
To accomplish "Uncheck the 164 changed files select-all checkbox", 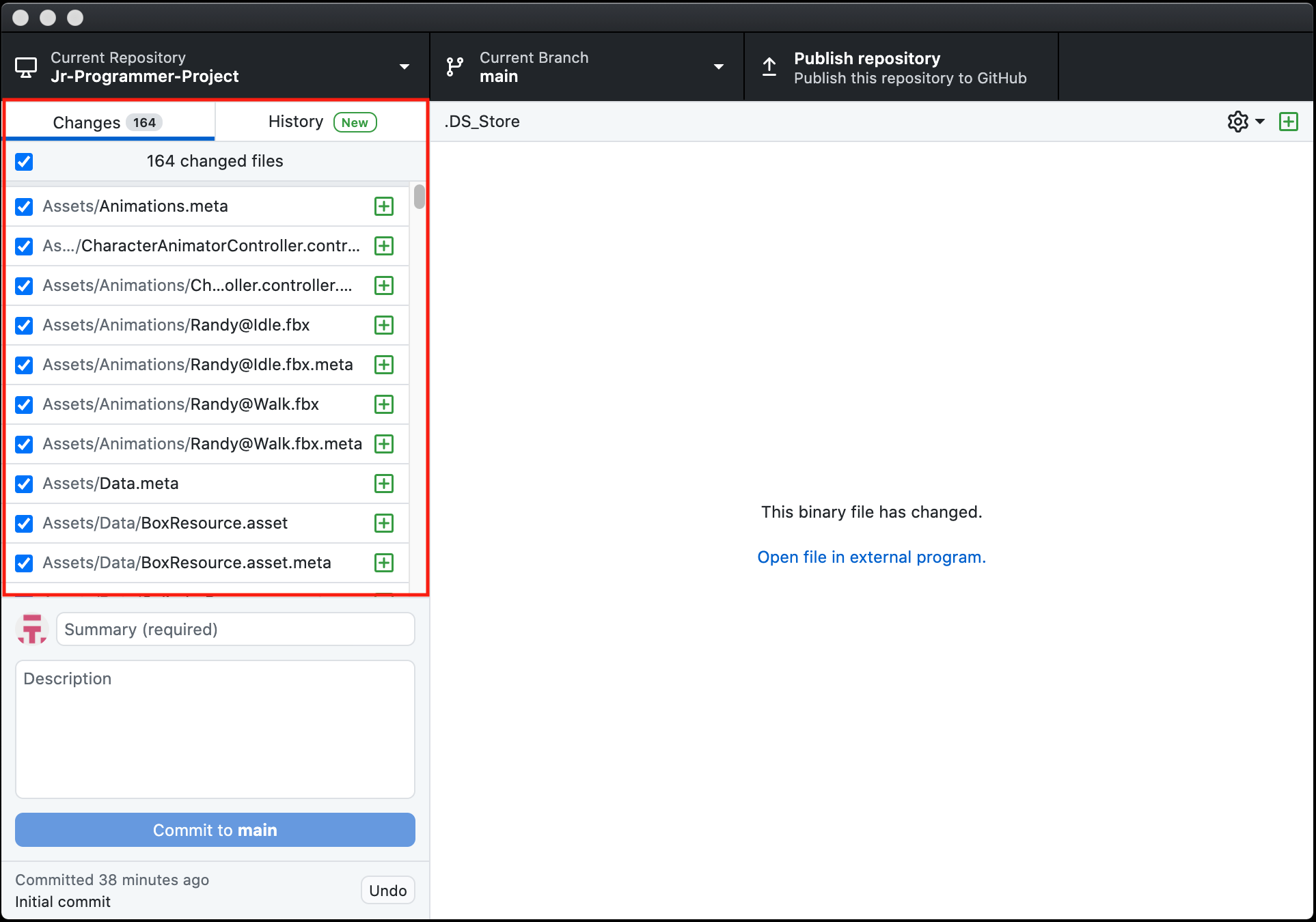I will click(24, 162).
